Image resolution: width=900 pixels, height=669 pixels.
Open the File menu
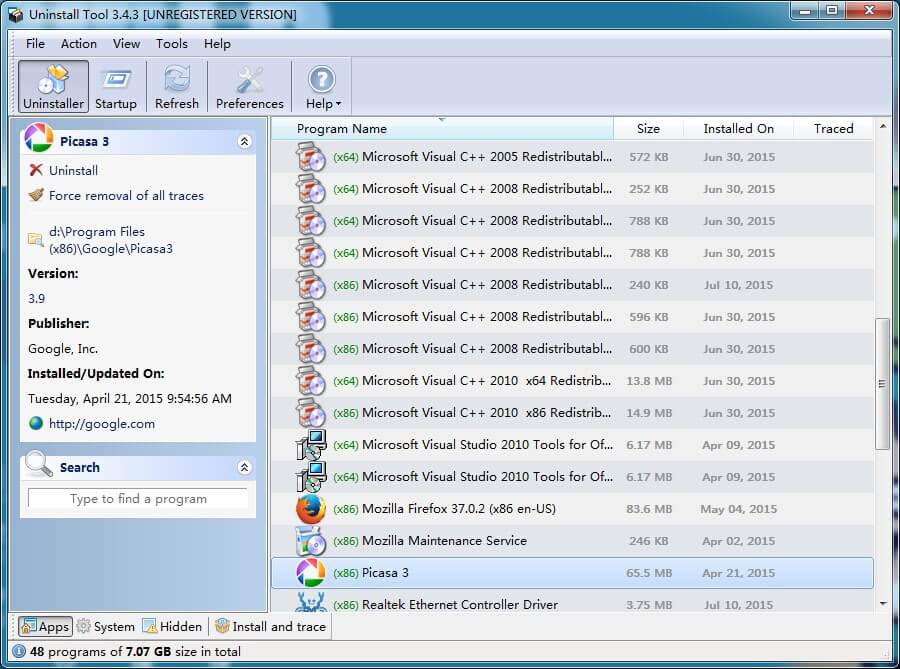(35, 44)
